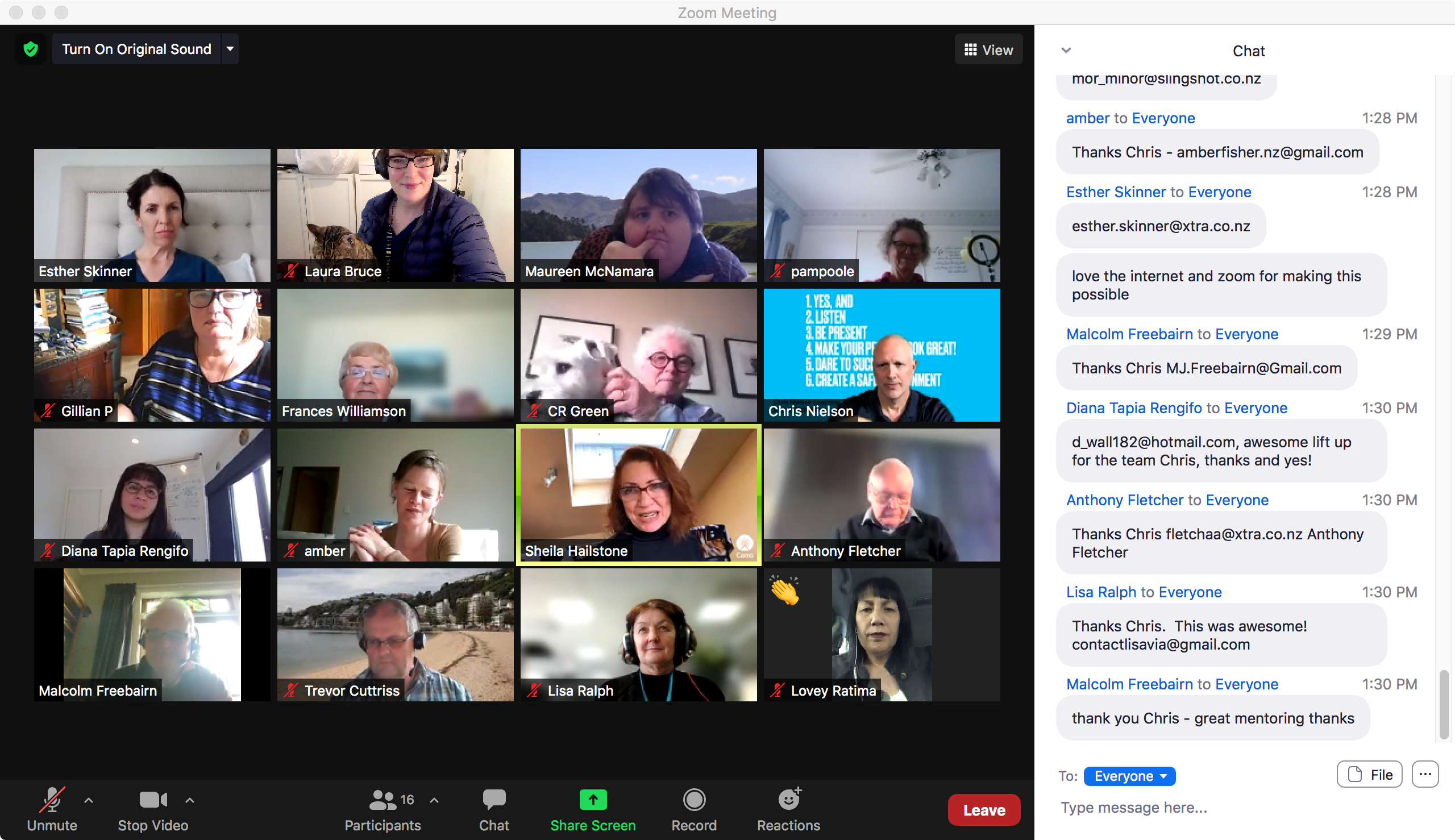Click the green encryption shield icon
Screen dimensions: 1455x840
tap(31, 49)
